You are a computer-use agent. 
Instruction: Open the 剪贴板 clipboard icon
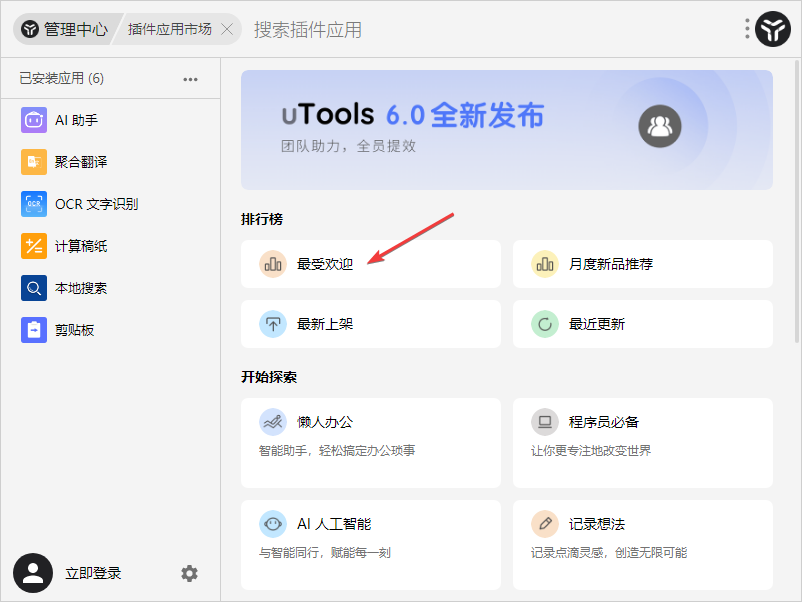click(x=34, y=330)
